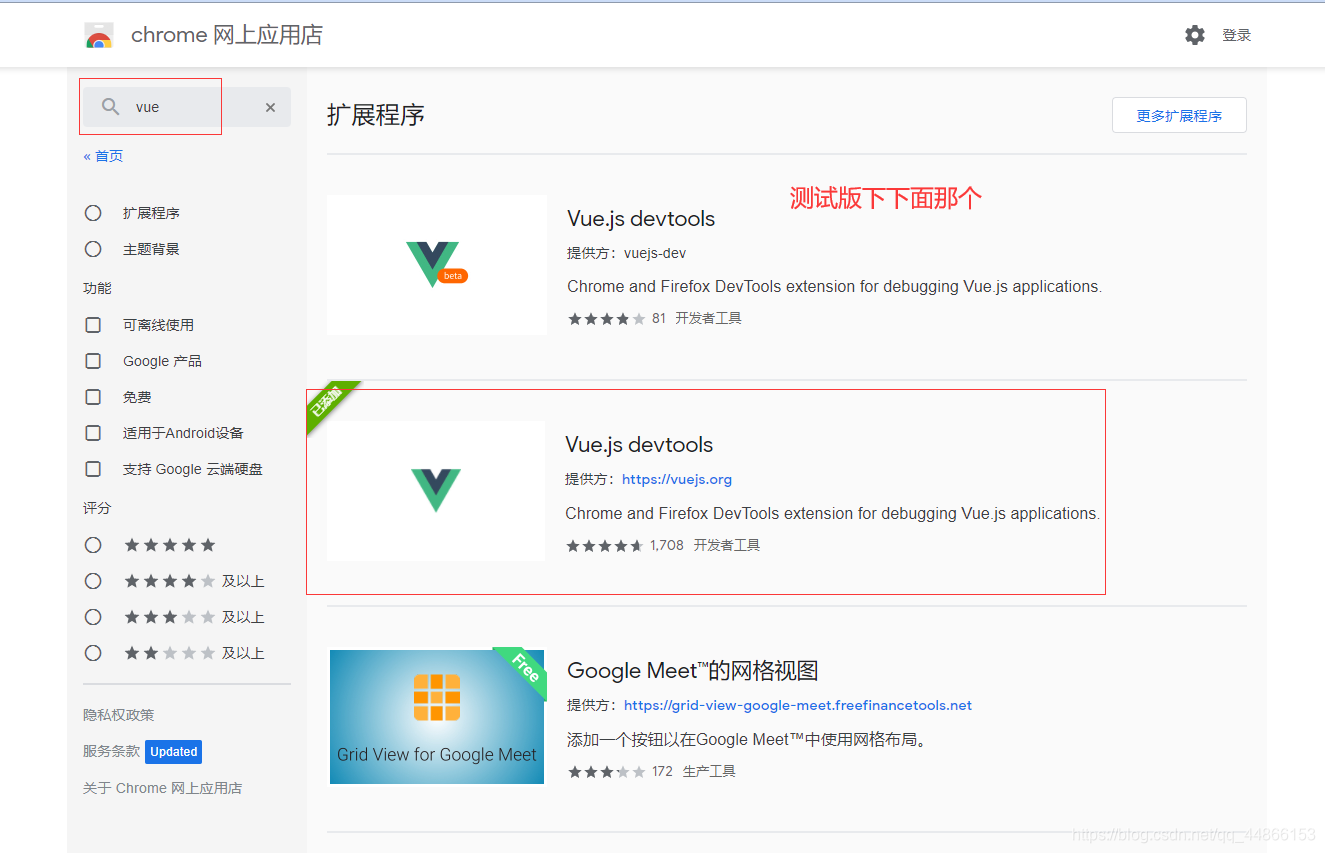Click the 1,708 rating stars

coord(605,546)
